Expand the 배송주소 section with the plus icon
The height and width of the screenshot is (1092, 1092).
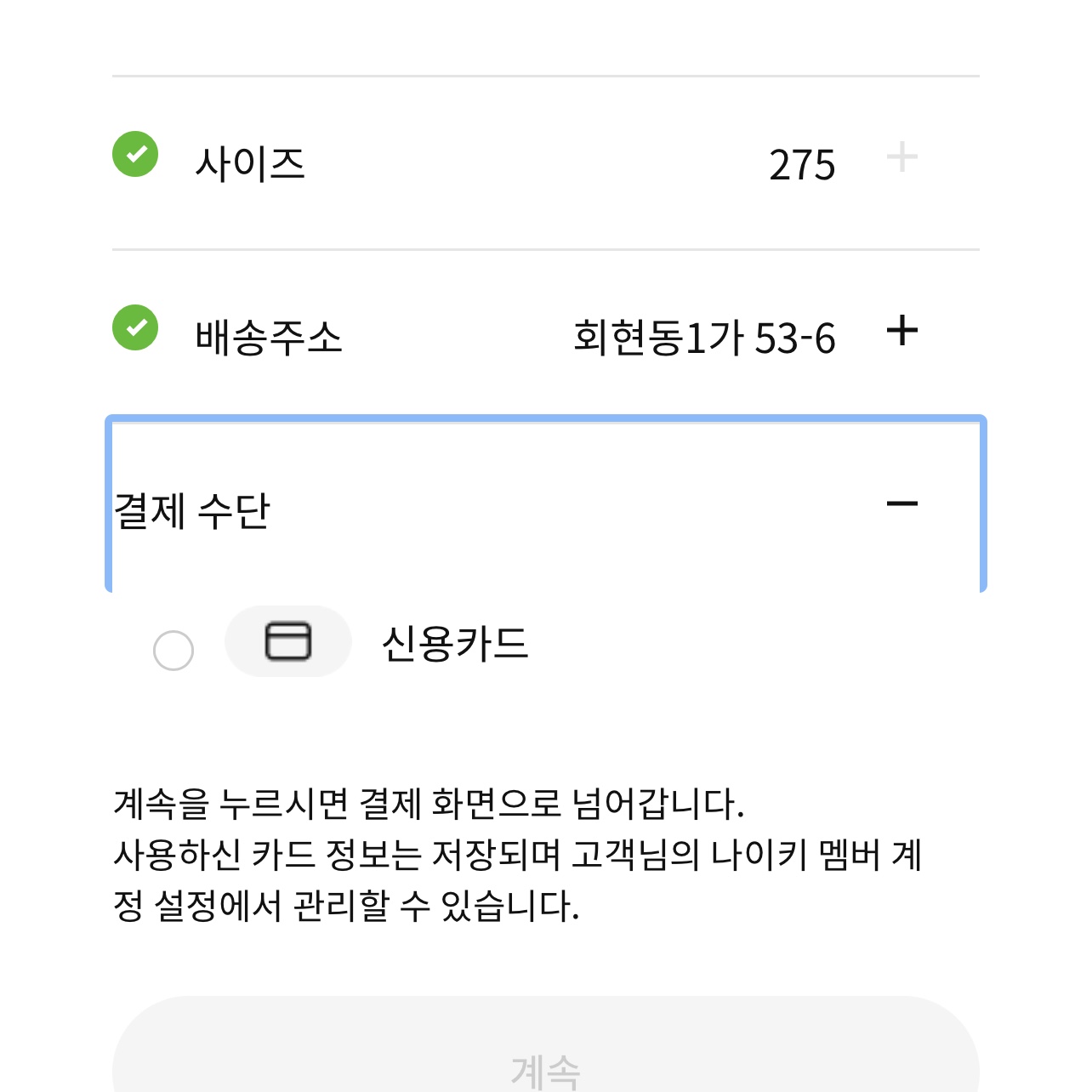pyautogui.click(x=901, y=331)
